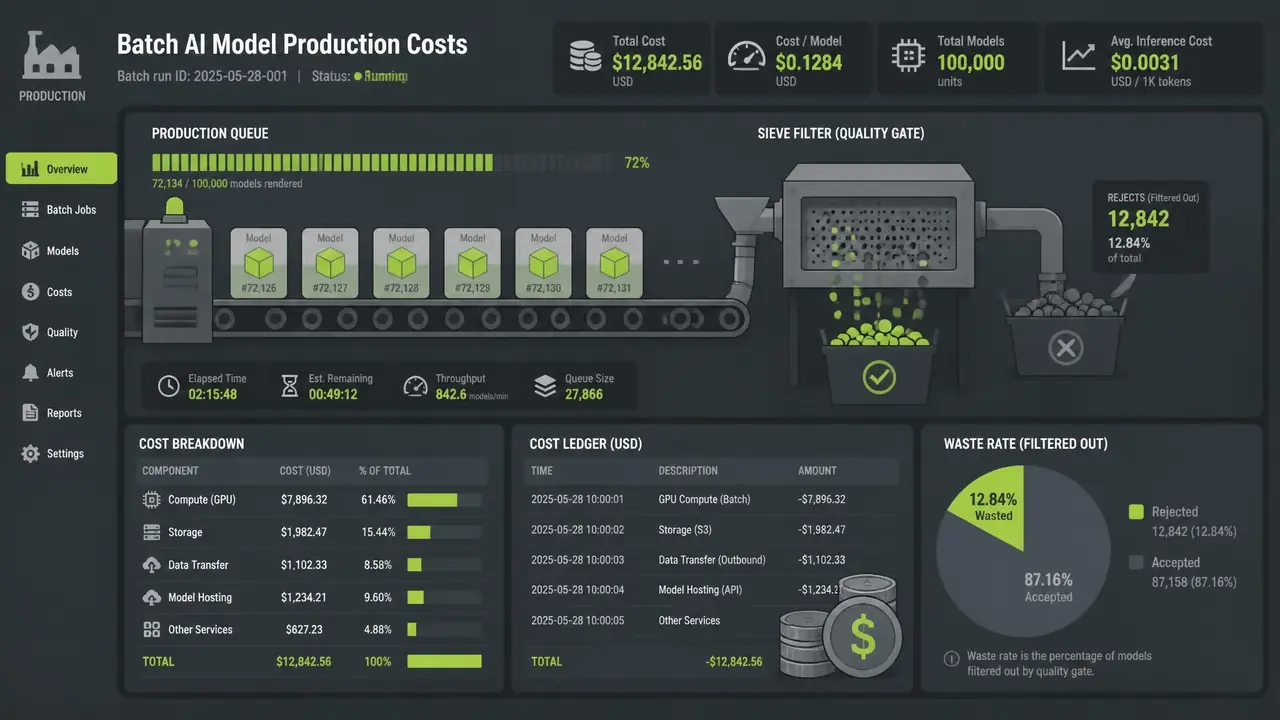Click the gray Accepted legend swatch
This screenshot has width=1280, height=720.
click(x=1136, y=563)
